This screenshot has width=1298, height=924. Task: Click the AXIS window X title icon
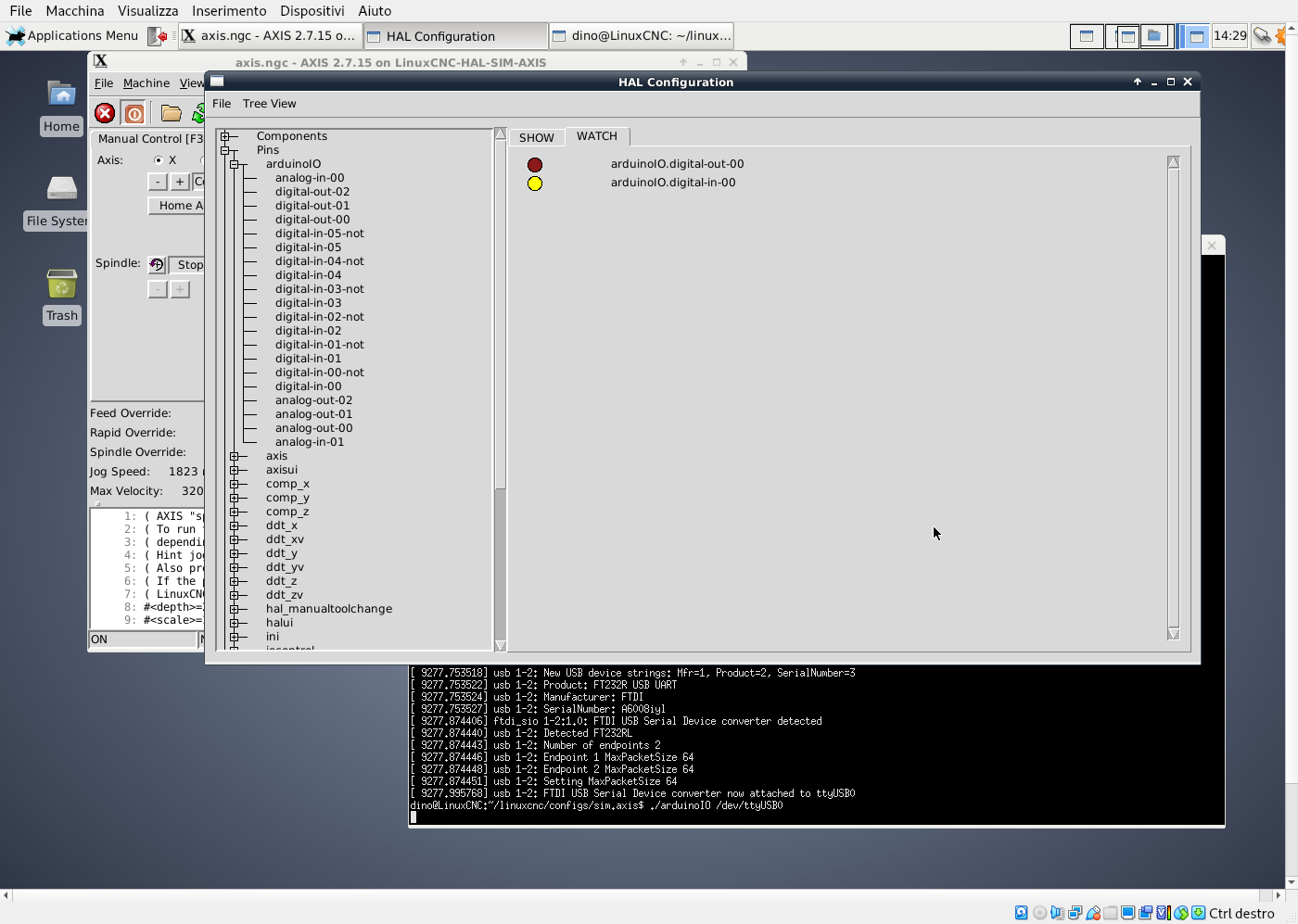tap(101, 61)
